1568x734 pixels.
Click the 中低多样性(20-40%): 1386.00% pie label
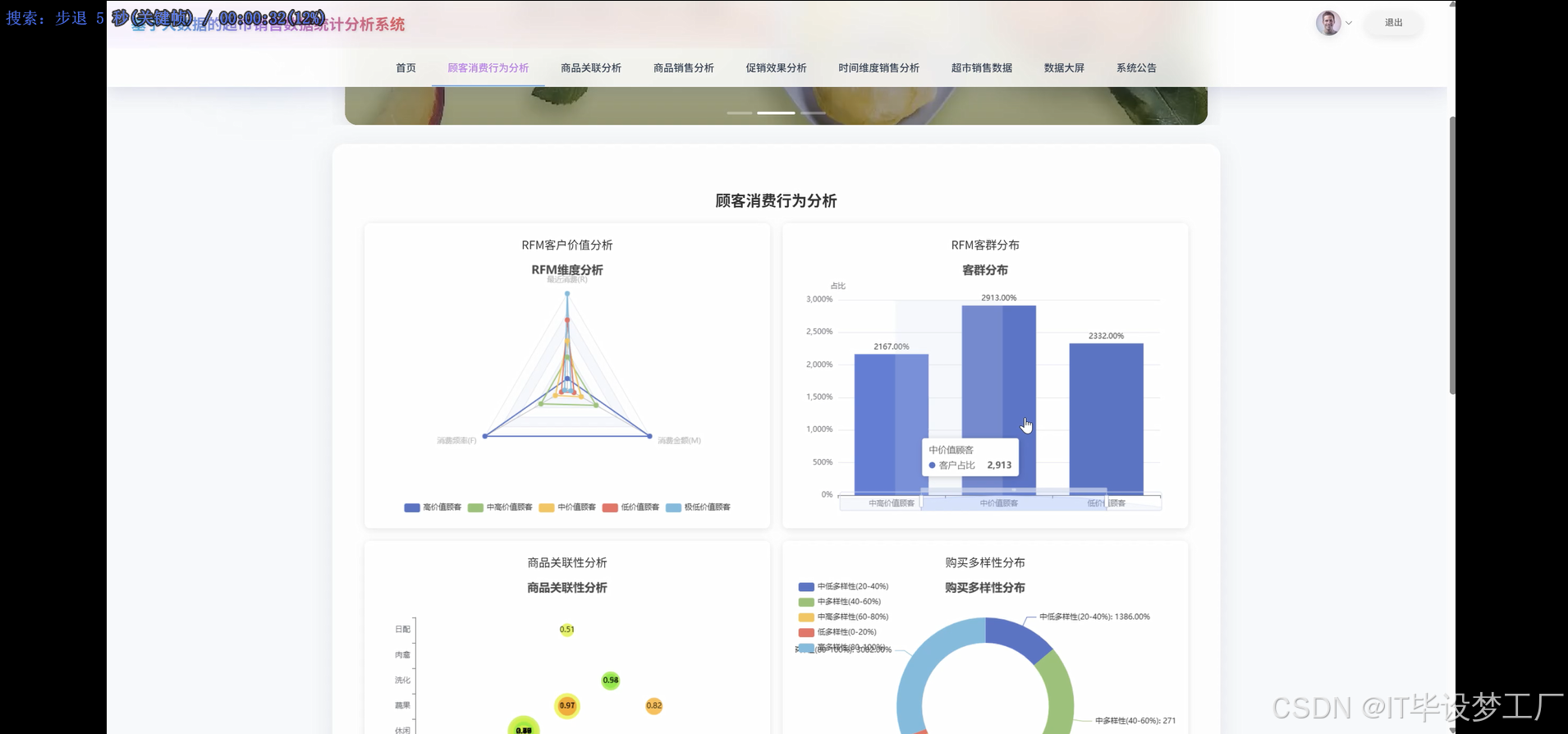(1094, 617)
